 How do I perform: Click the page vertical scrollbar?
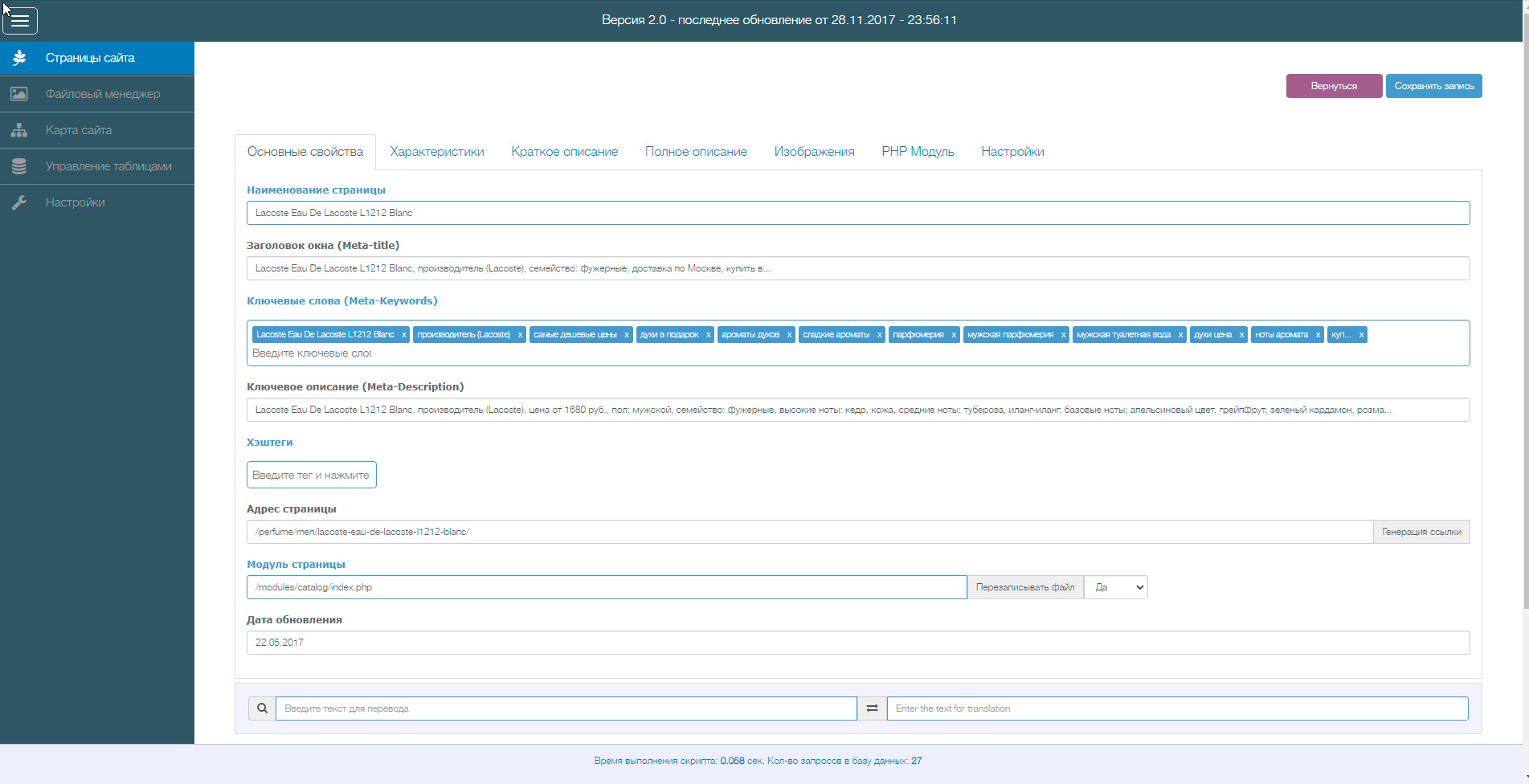click(1526, 309)
